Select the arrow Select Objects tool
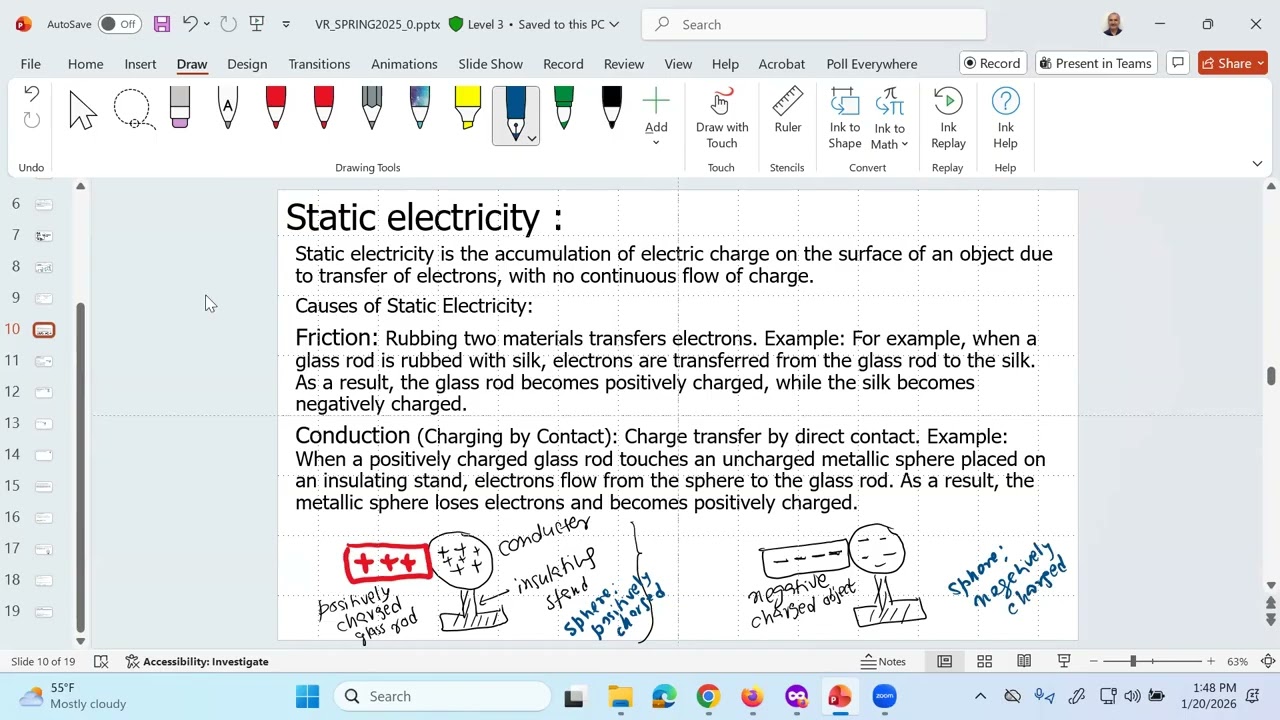Screen dimensions: 1280x720 click(83, 110)
